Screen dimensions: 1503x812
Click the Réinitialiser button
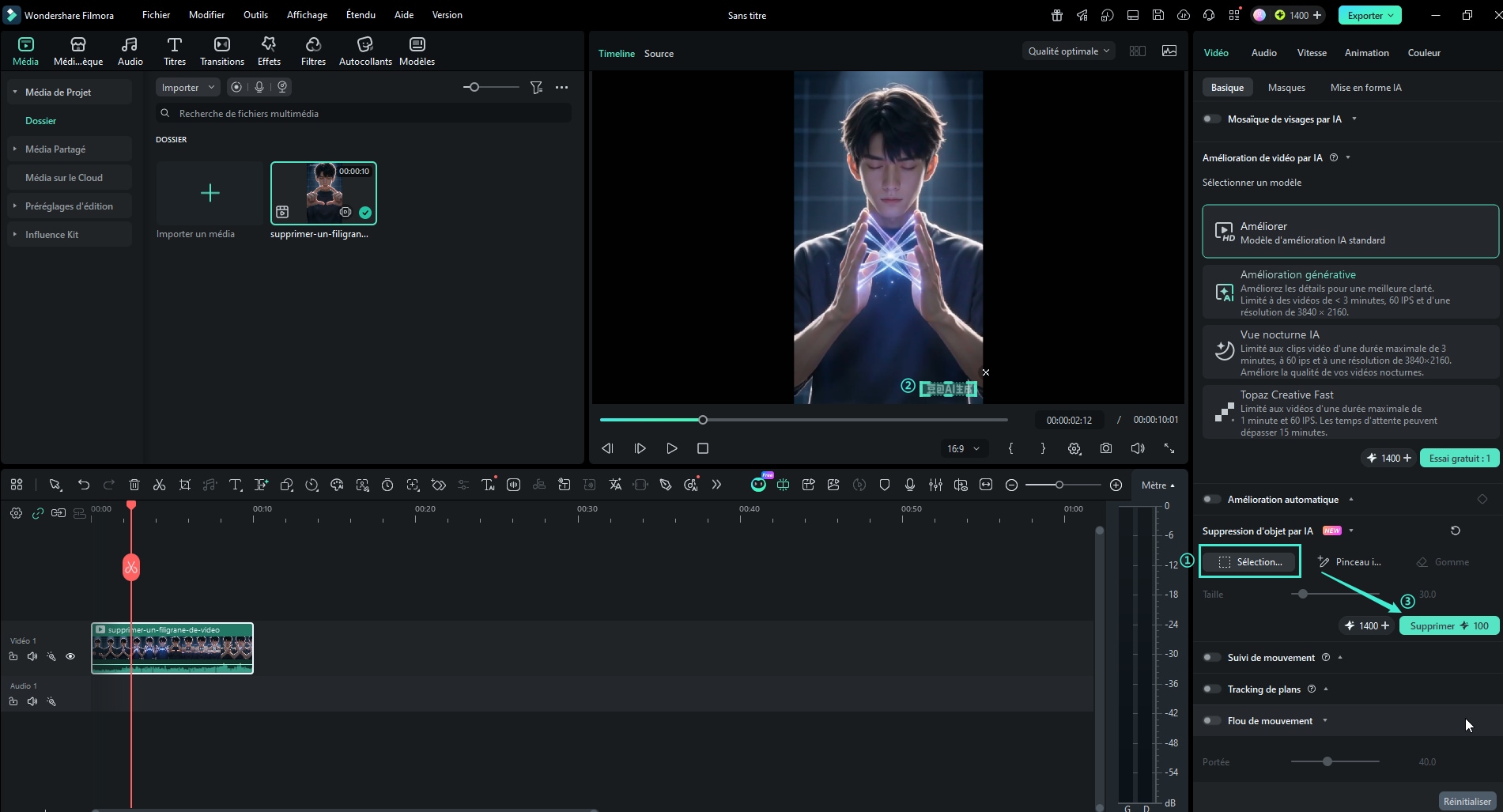(x=1467, y=801)
